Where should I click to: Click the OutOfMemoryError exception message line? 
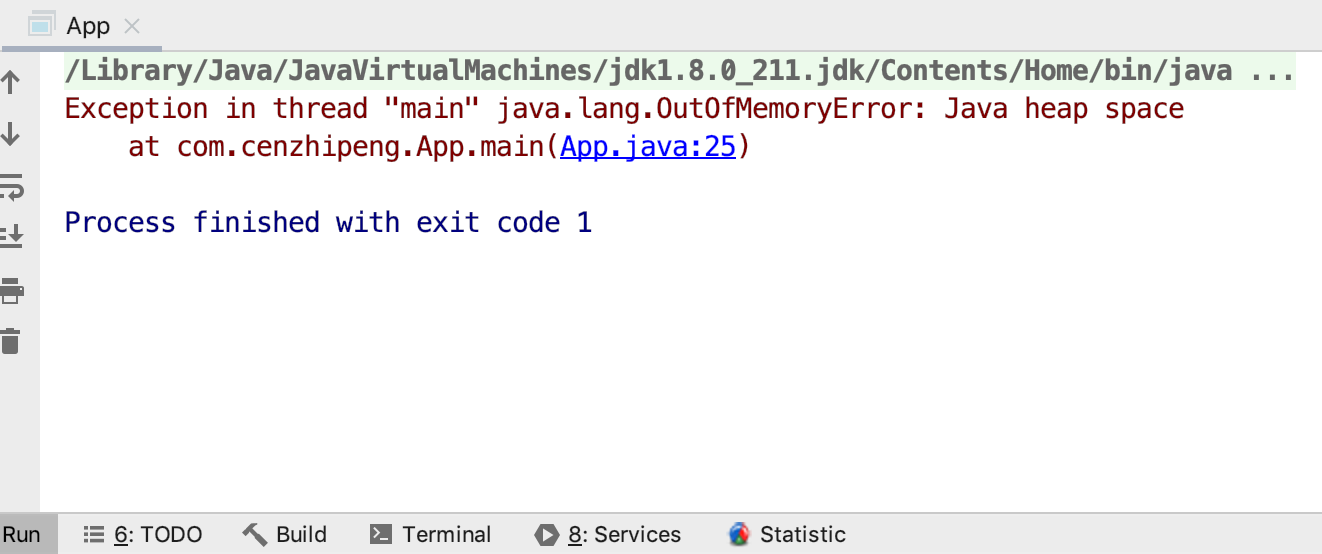coord(624,109)
